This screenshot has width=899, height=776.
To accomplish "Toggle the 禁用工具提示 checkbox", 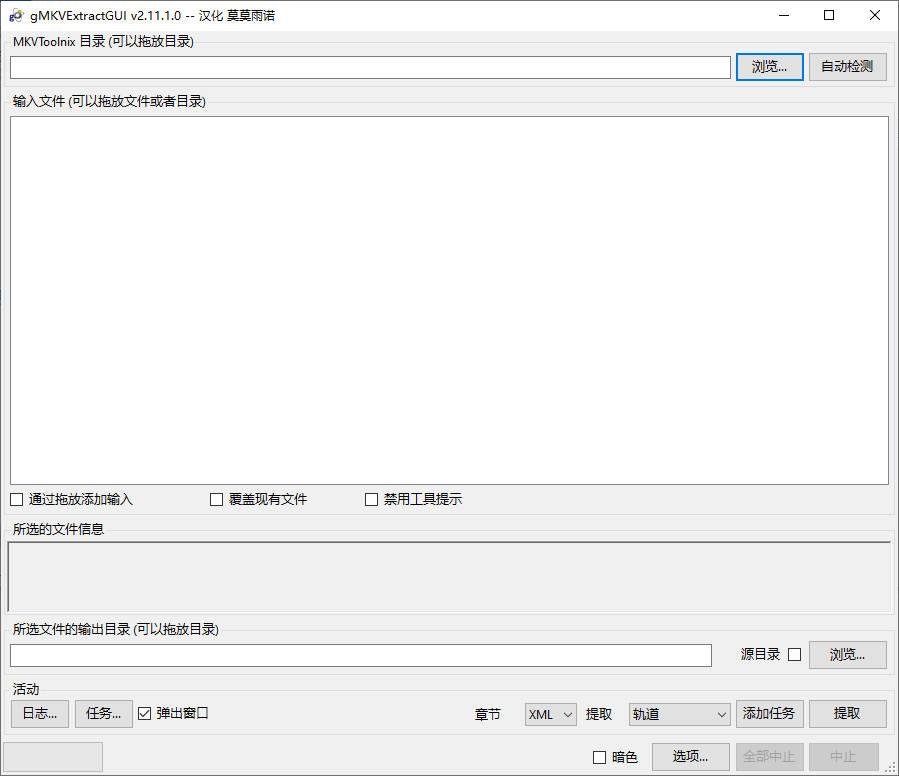I will coord(372,500).
